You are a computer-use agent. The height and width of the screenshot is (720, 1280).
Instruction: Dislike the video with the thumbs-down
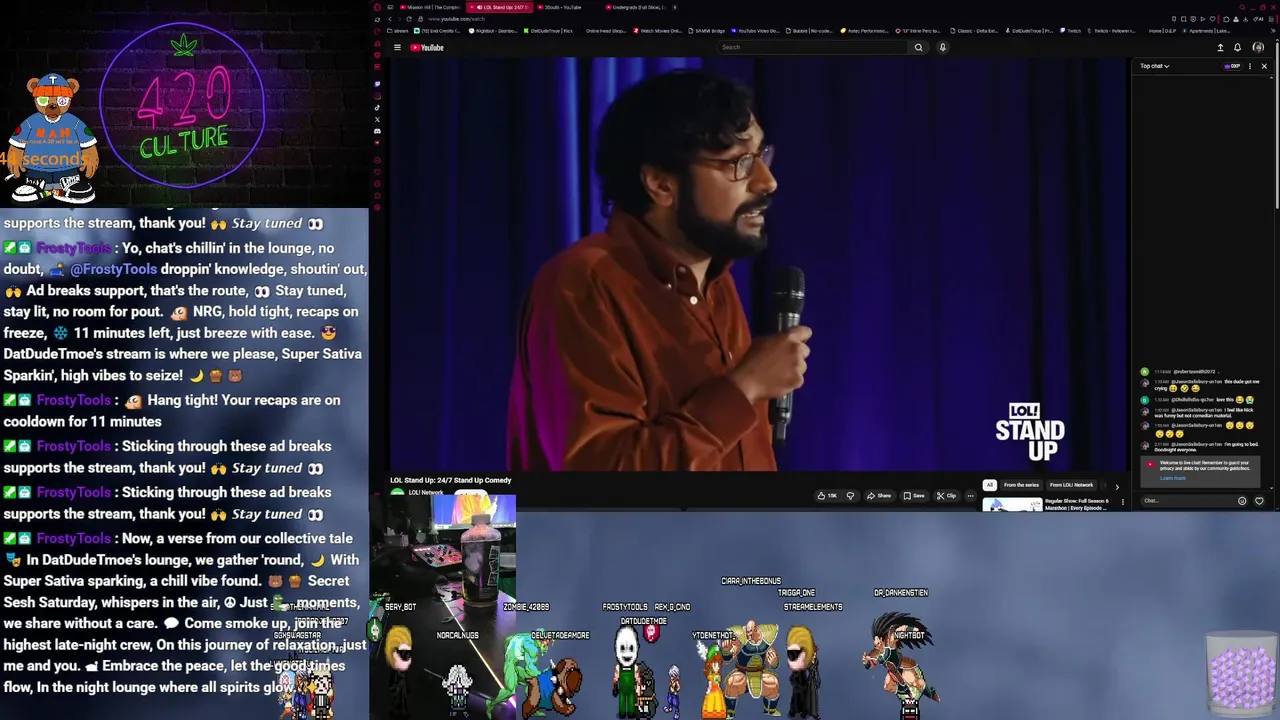pos(851,496)
